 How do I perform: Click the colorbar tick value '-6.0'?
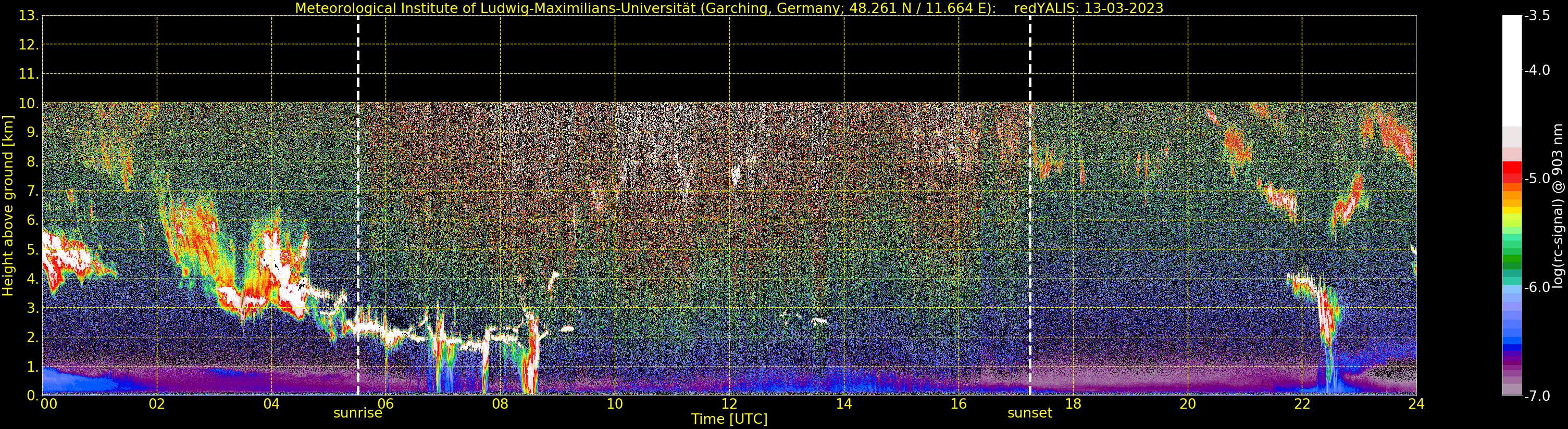1537,287
